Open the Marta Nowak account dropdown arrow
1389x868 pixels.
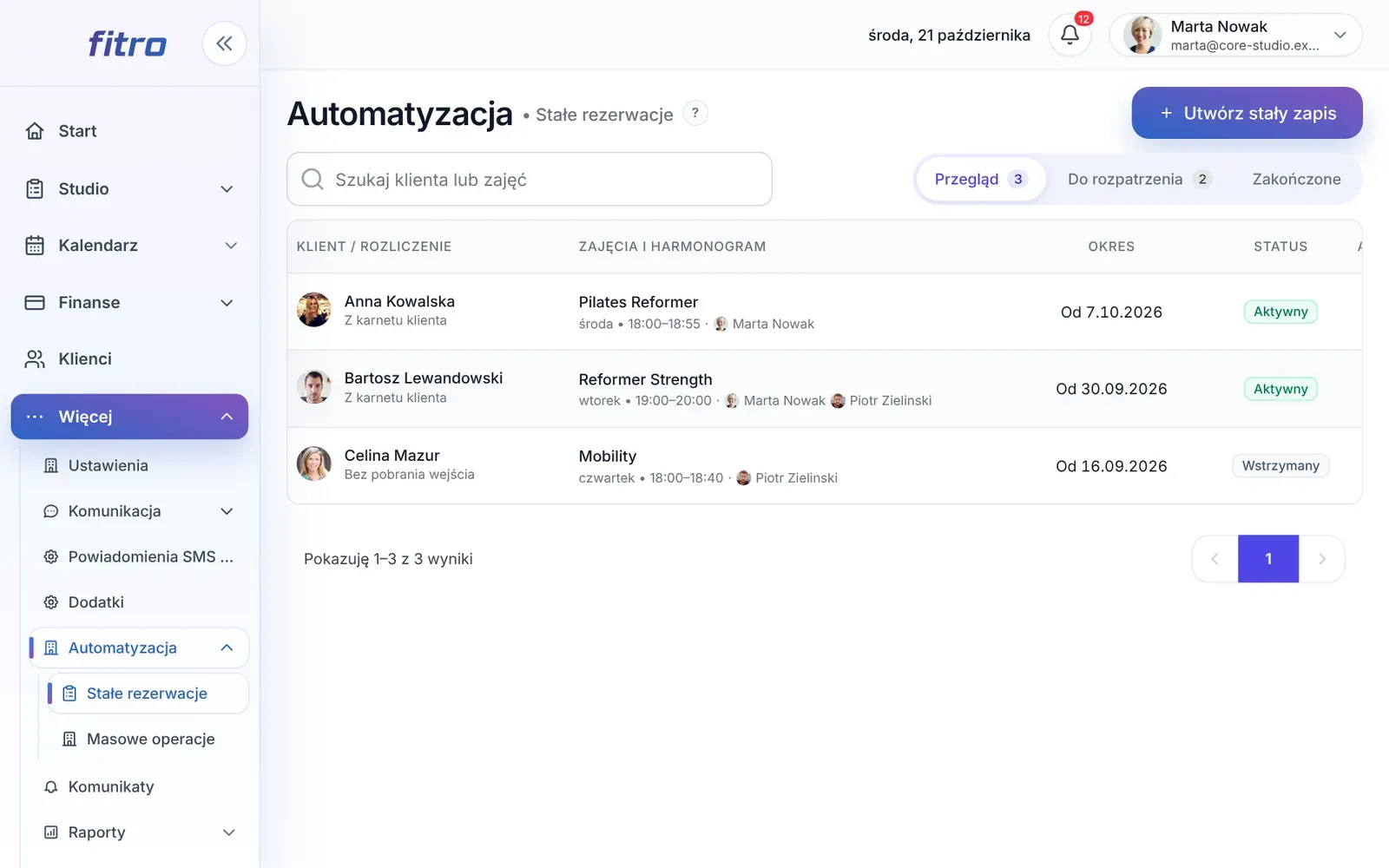point(1340,36)
